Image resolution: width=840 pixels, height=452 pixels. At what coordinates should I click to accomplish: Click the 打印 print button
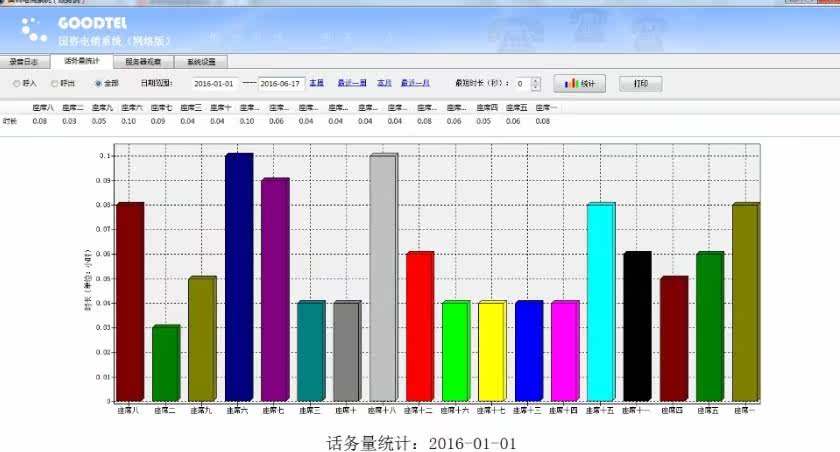[640, 84]
